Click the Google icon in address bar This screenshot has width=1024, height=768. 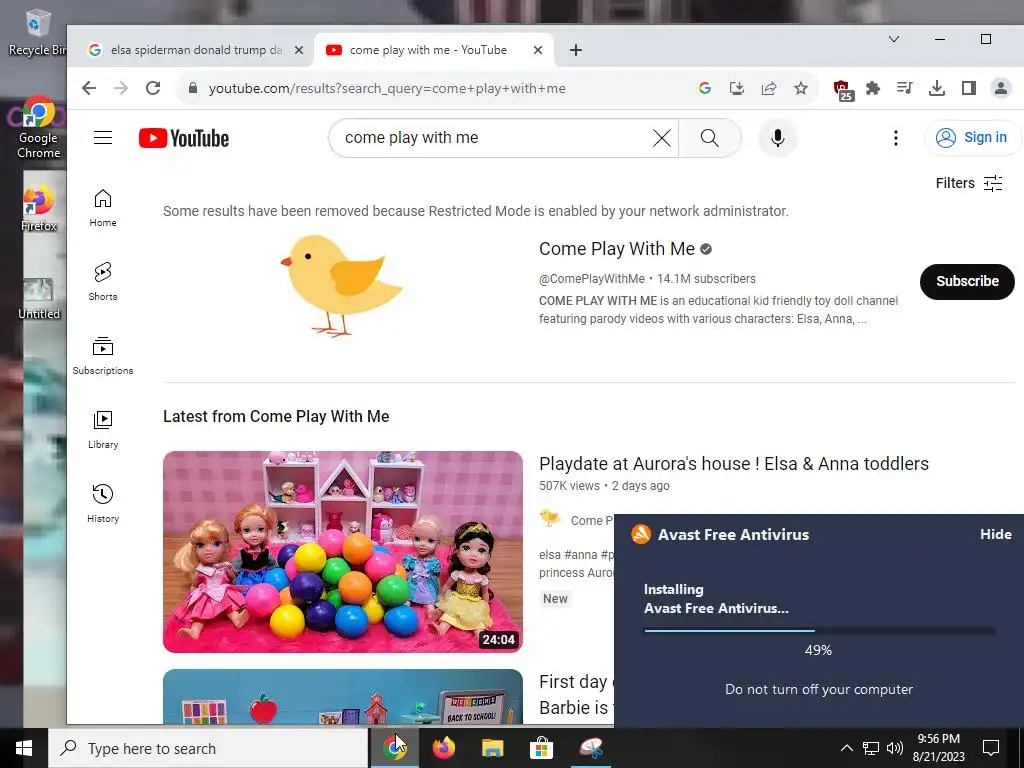[705, 88]
